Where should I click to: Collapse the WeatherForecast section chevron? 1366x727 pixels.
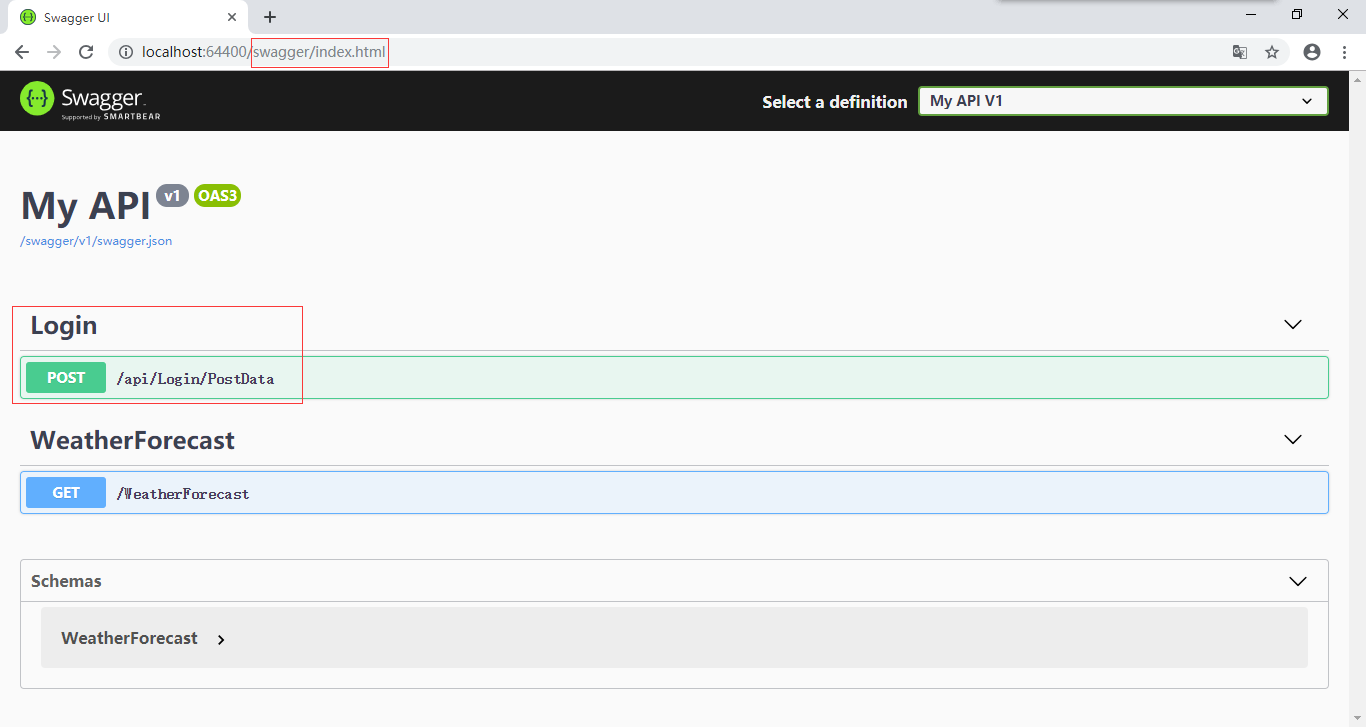tap(1293, 440)
